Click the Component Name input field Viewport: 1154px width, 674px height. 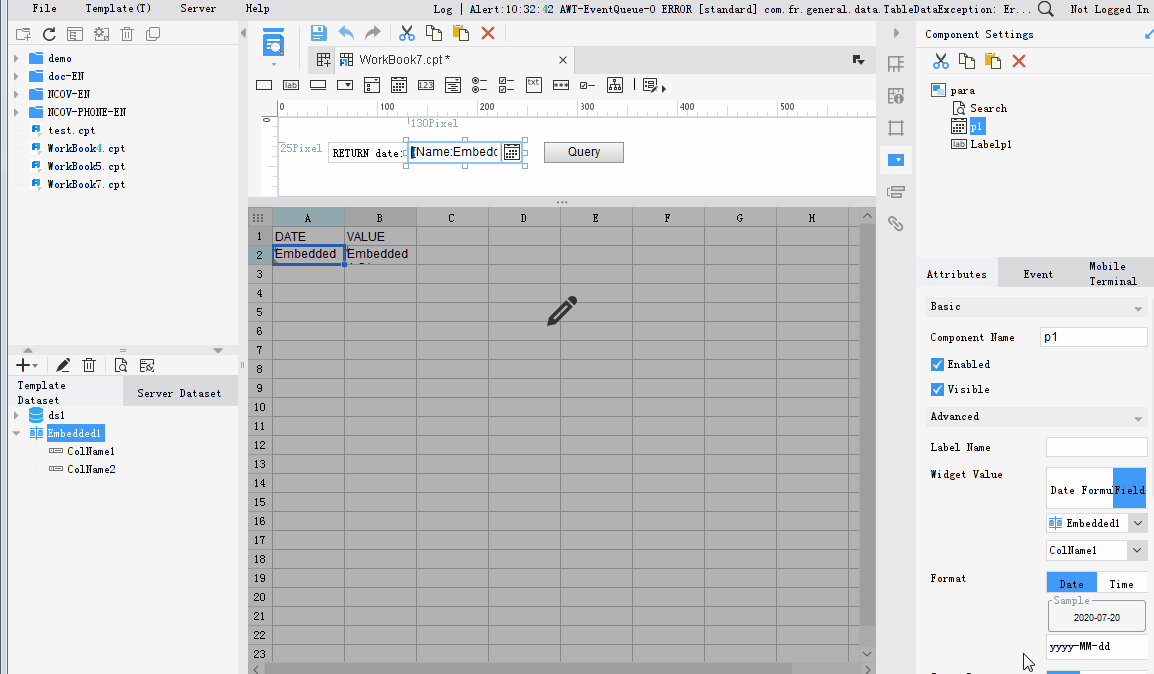click(1094, 337)
